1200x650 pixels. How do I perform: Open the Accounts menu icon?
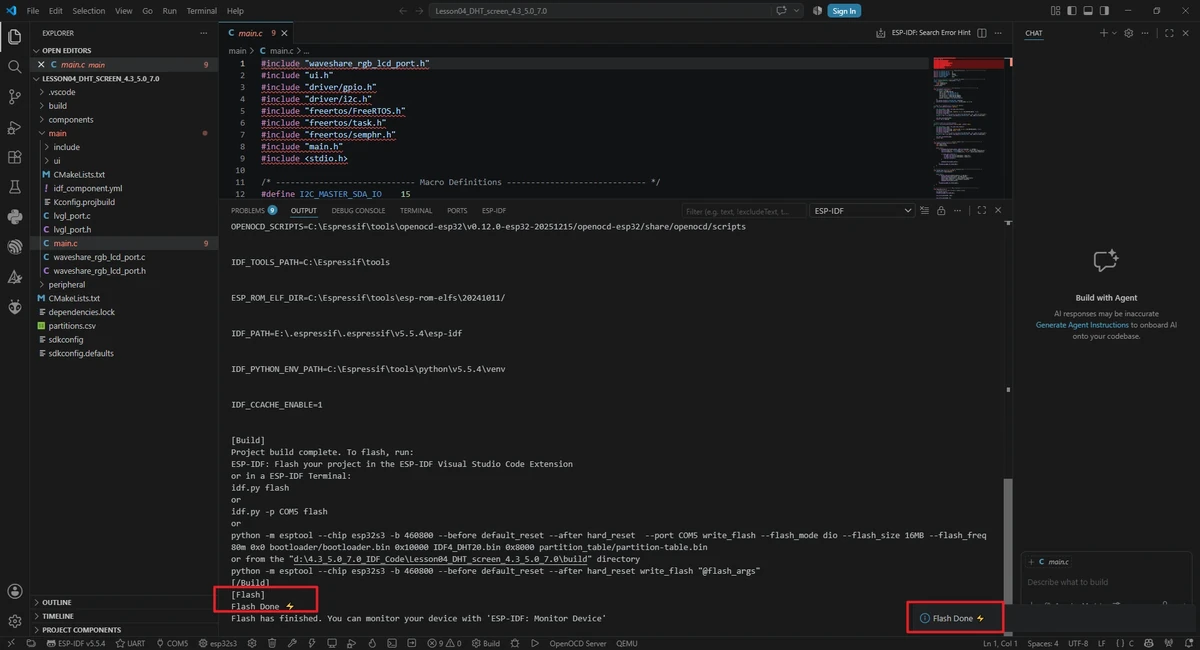[14, 592]
